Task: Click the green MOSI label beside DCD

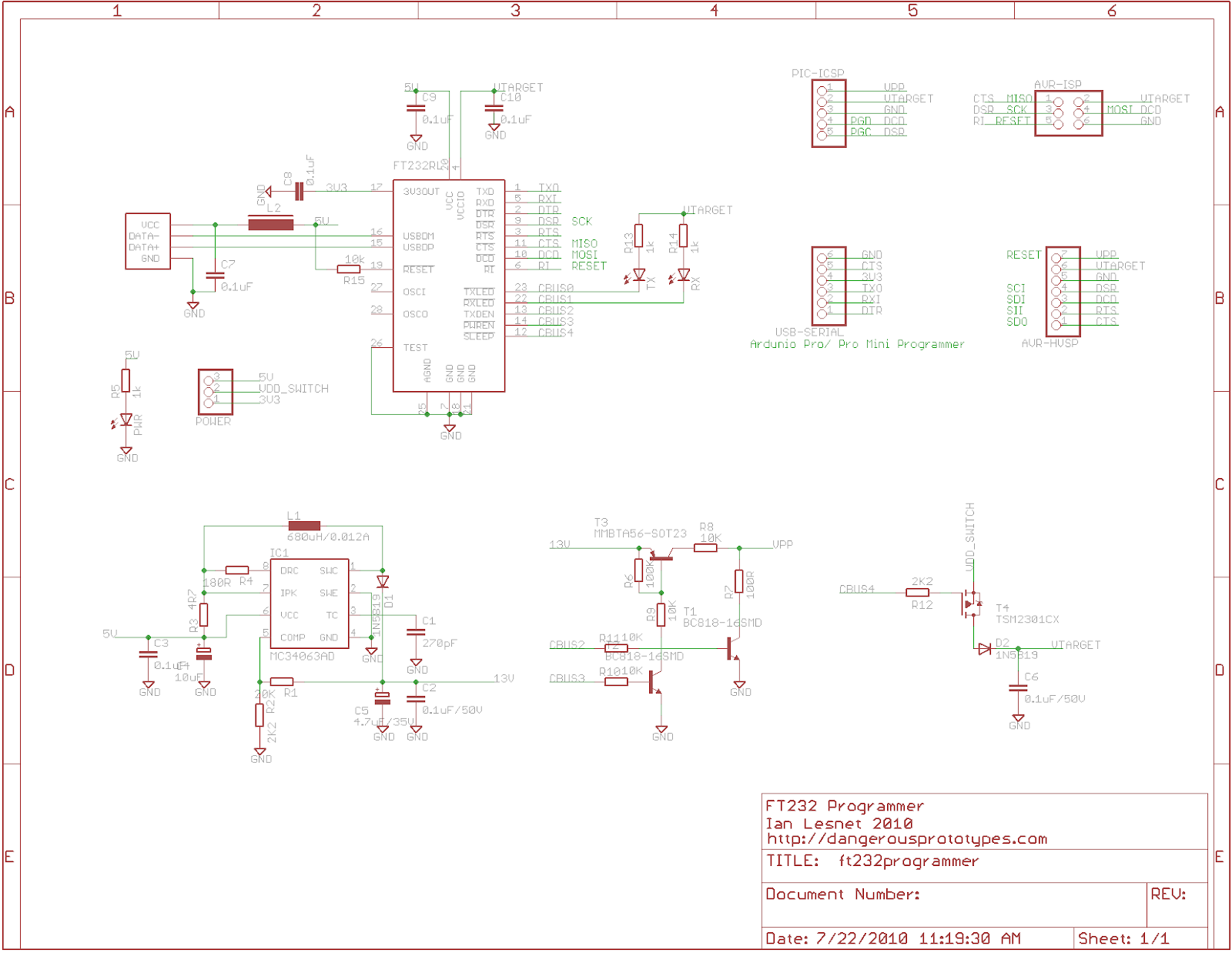Action: point(584,255)
